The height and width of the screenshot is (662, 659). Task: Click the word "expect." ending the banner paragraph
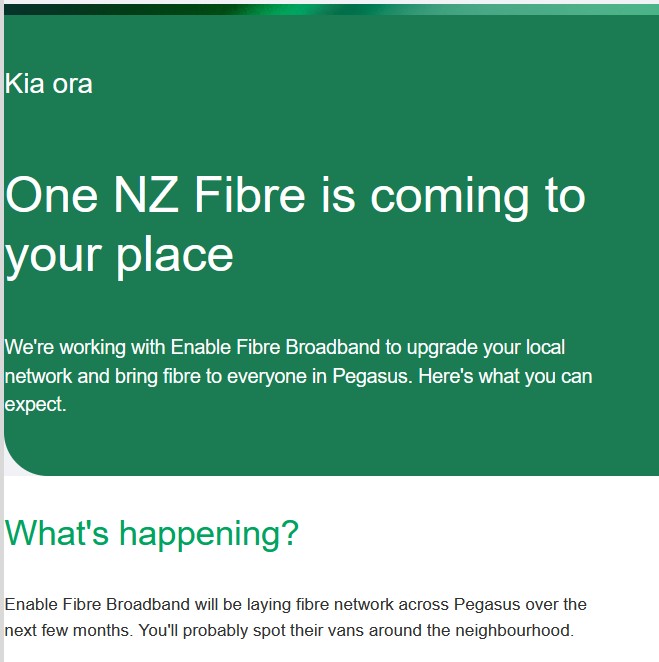coord(35,406)
